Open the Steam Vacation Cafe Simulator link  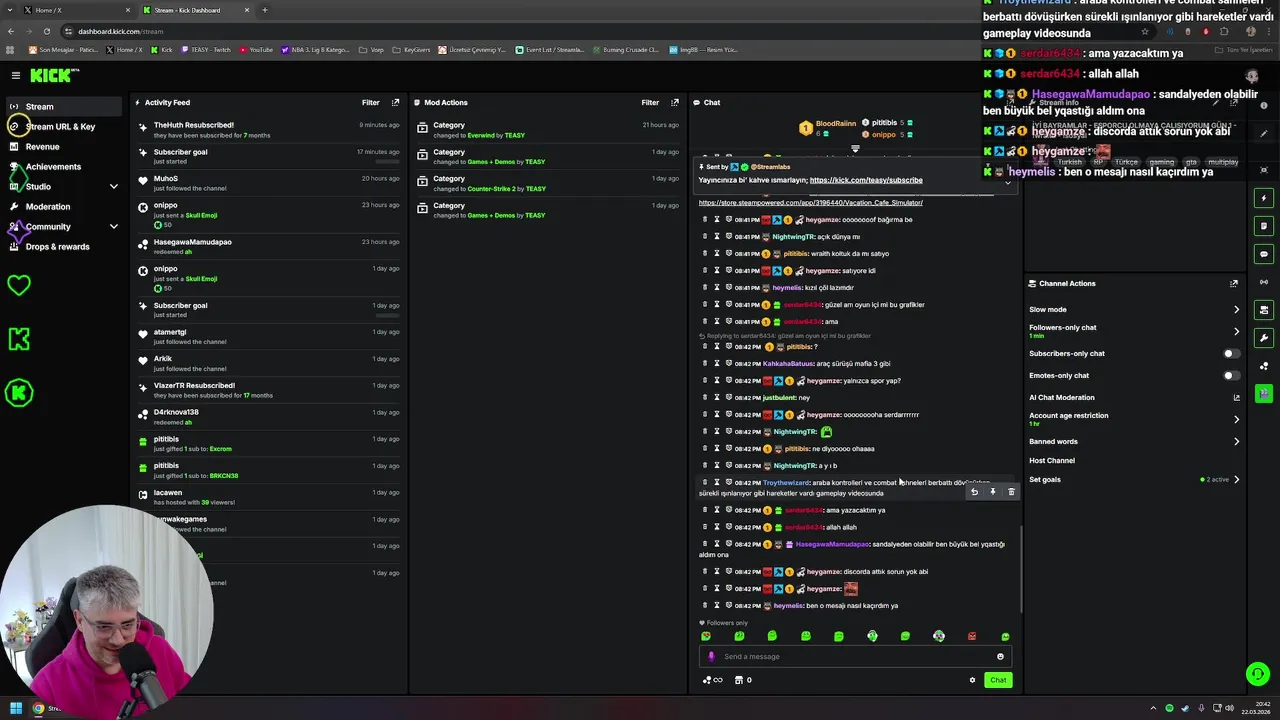coord(811,202)
